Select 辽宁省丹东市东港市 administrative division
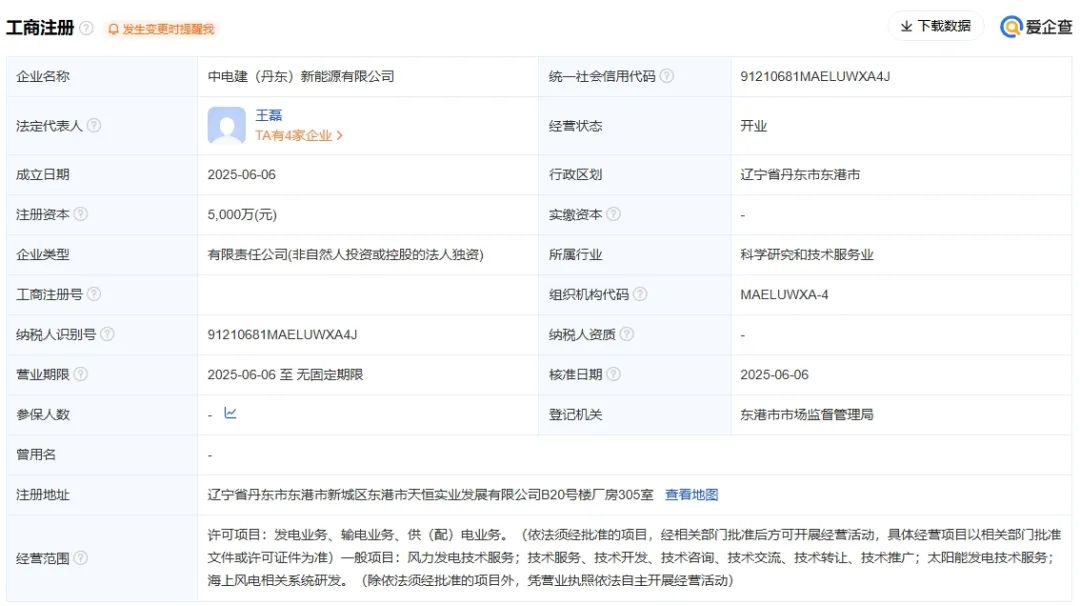Viewport: 1080px width, 606px height. (x=800, y=175)
